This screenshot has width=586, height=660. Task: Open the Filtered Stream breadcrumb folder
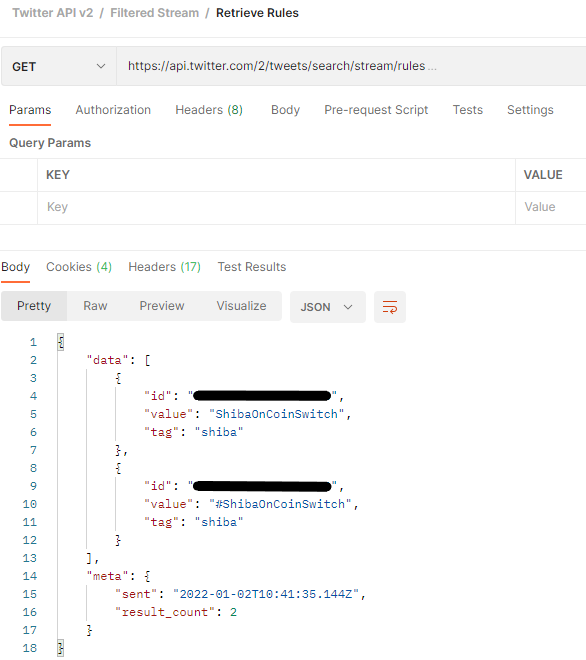click(x=154, y=13)
